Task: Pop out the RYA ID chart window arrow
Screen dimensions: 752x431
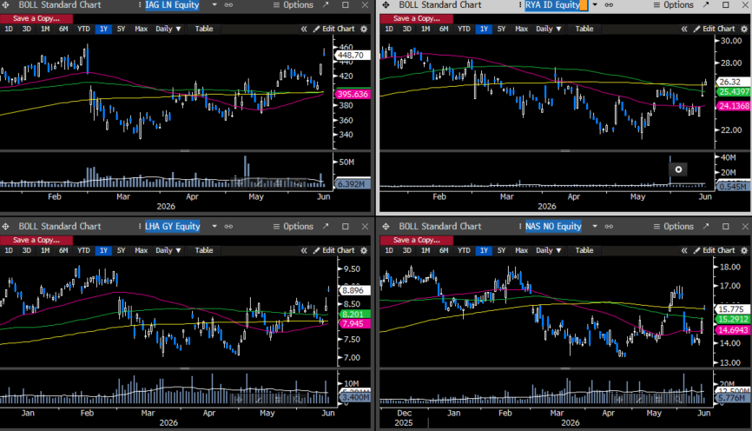Action: [706, 5]
